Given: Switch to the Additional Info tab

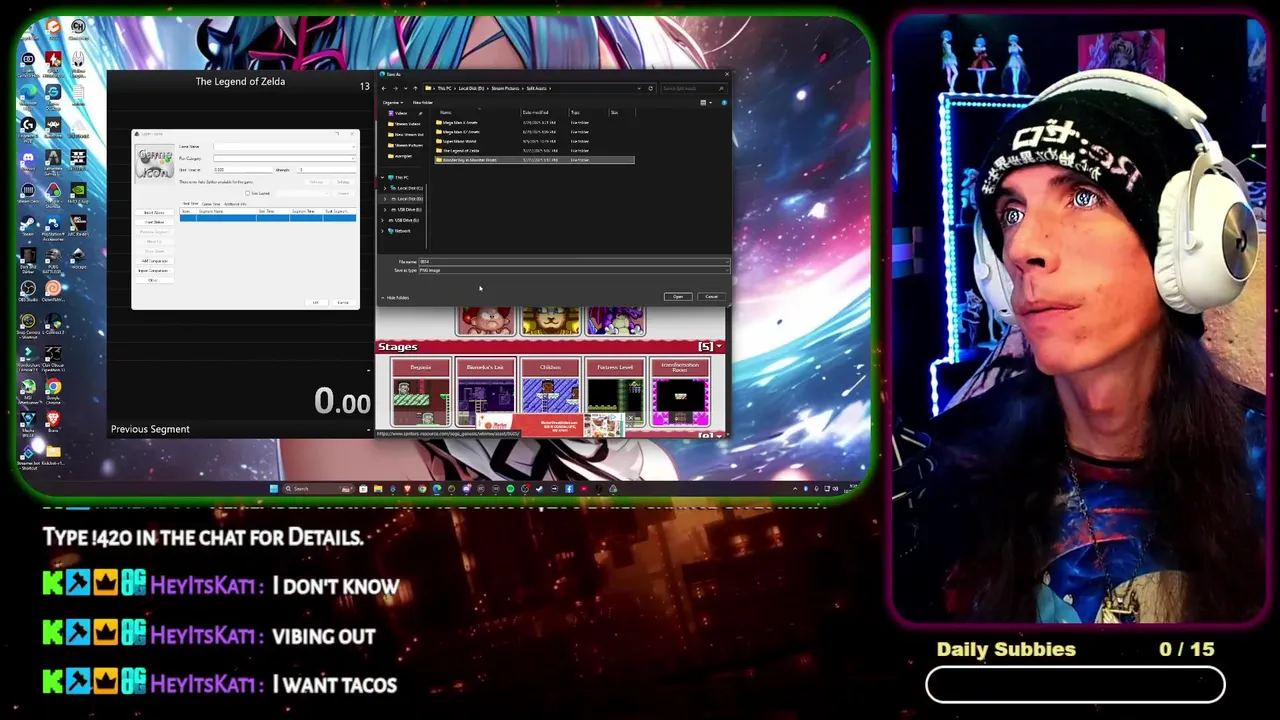Looking at the screenshot, I should 235,204.
